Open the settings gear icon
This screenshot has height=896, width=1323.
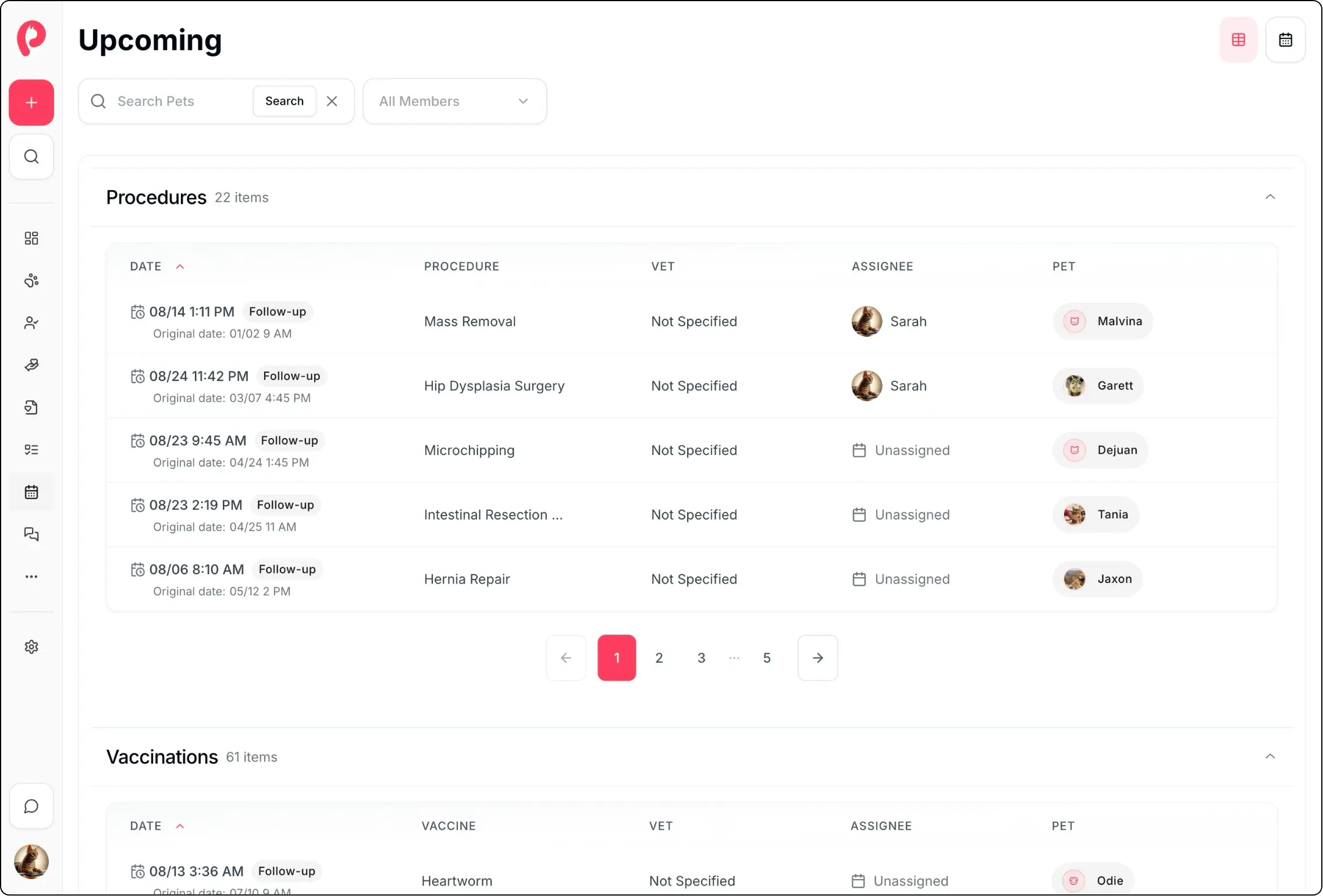[31, 646]
